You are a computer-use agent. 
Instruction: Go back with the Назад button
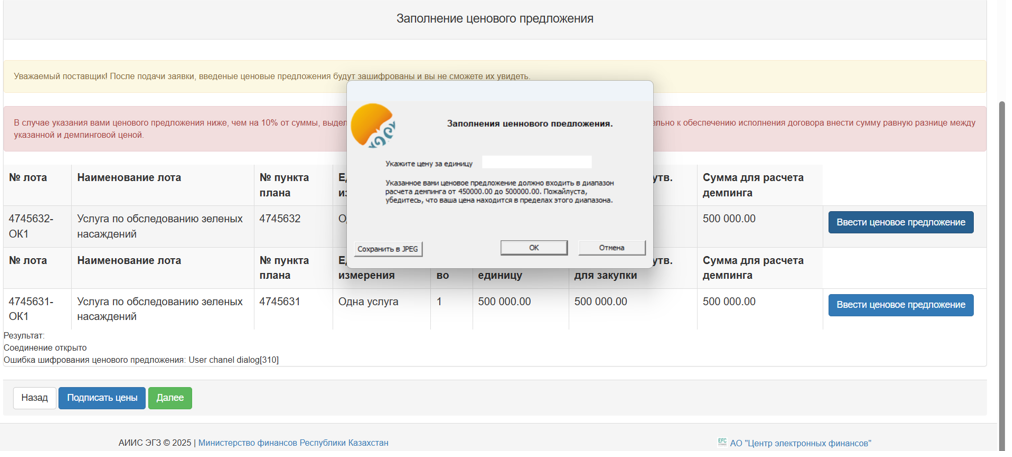tap(34, 398)
